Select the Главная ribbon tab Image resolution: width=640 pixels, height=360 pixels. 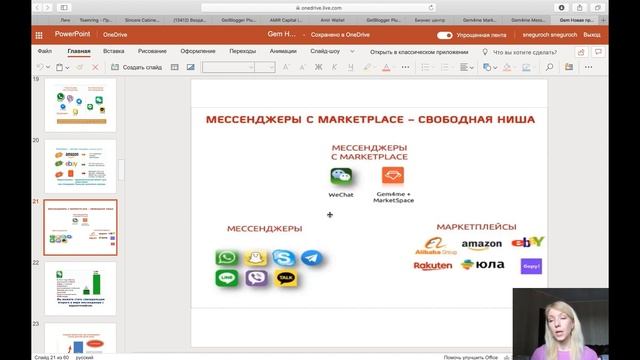79,51
